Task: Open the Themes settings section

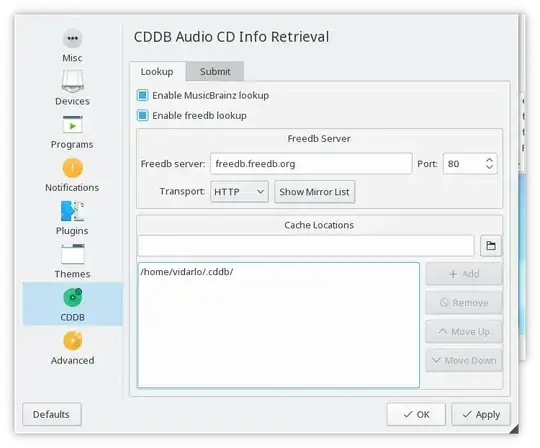Action: (72, 261)
